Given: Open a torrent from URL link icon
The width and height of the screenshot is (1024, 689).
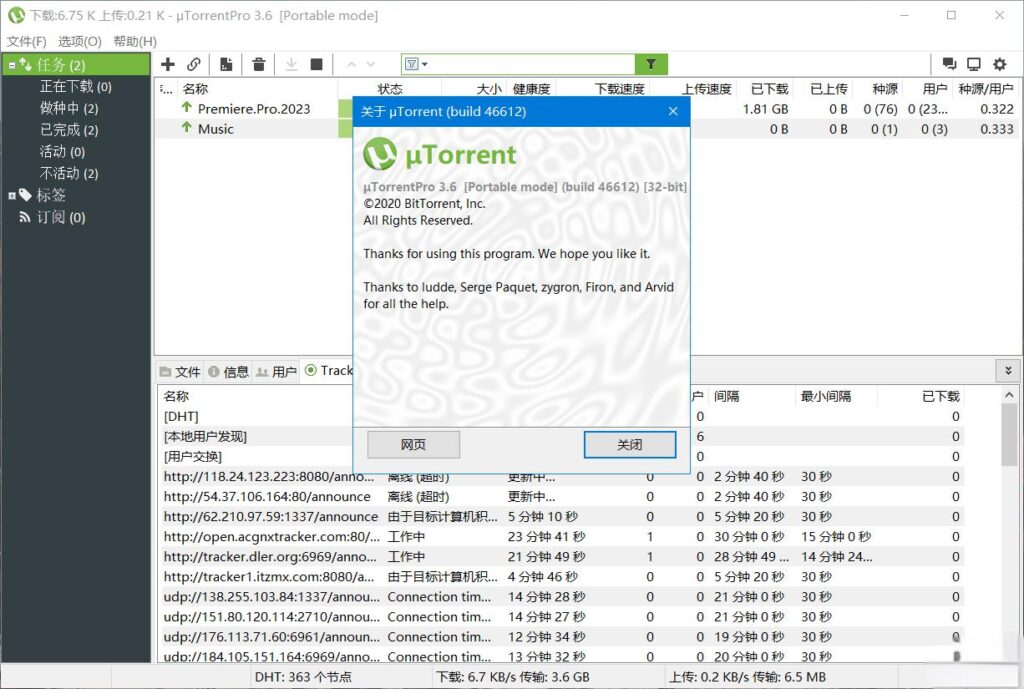Looking at the screenshot, I should (x=194, y=64).
